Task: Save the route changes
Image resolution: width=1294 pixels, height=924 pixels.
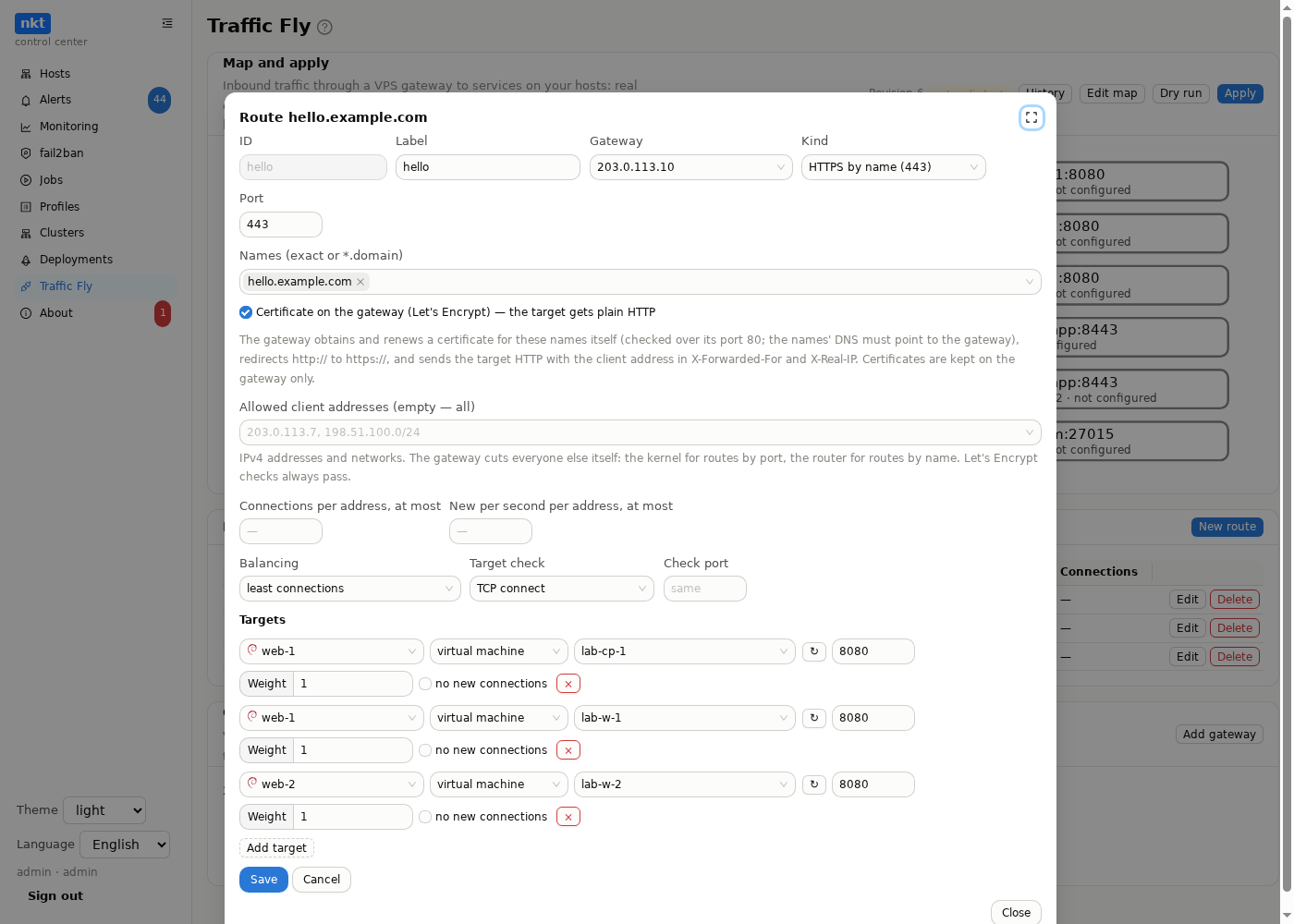Action: (263, 880)
